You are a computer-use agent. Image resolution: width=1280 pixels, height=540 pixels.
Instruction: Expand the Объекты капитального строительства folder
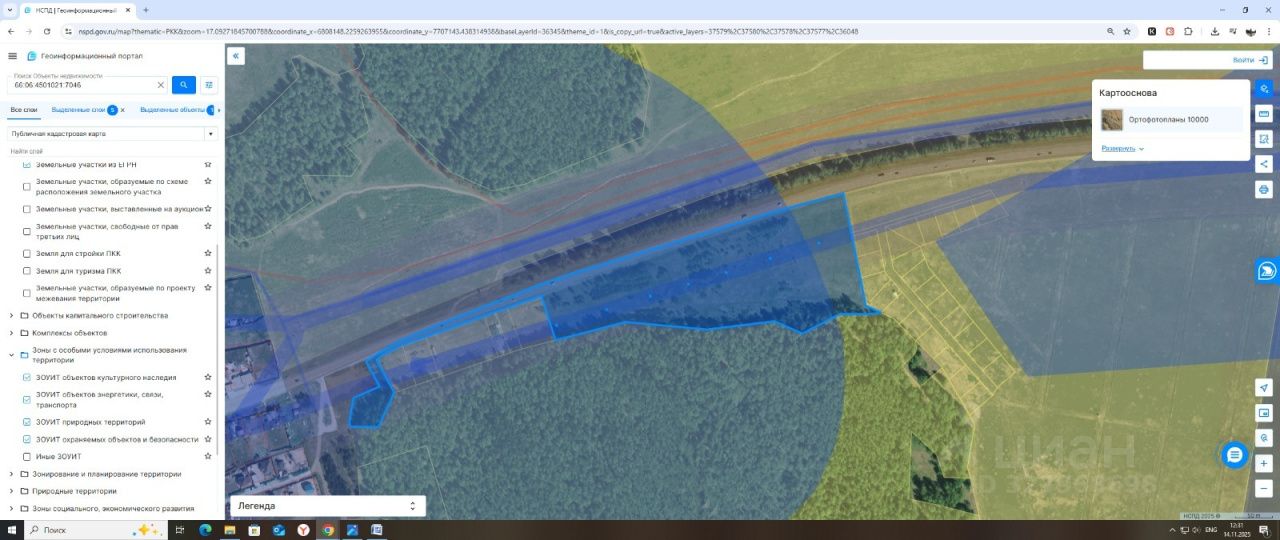click(11, 316)
